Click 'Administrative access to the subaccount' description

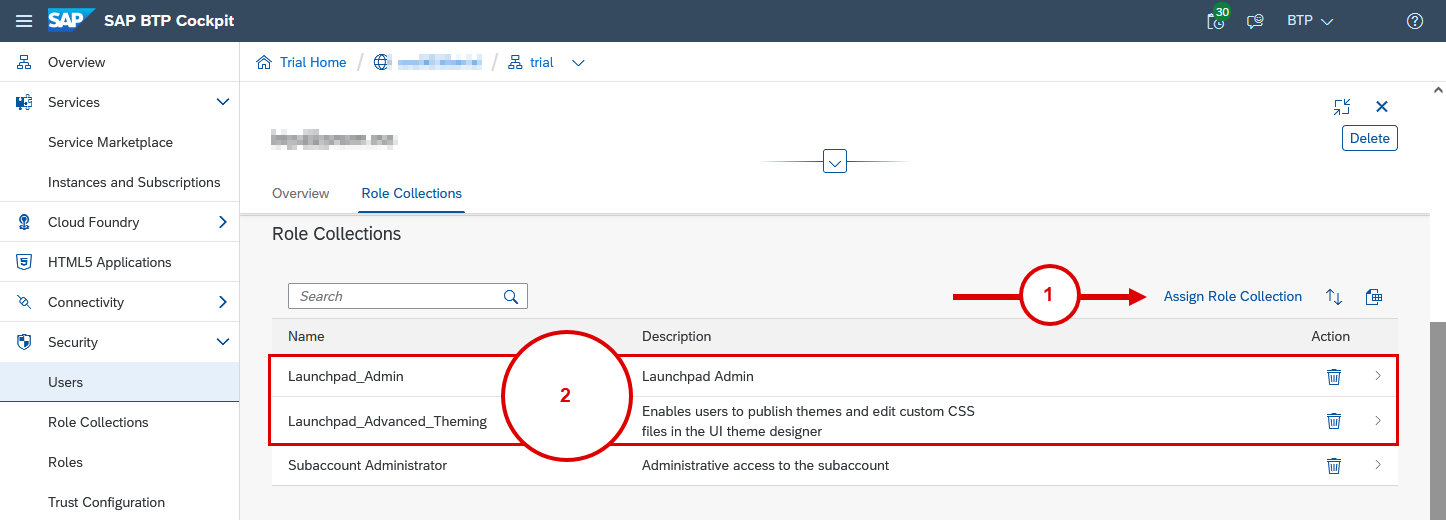tap(765, 465)
